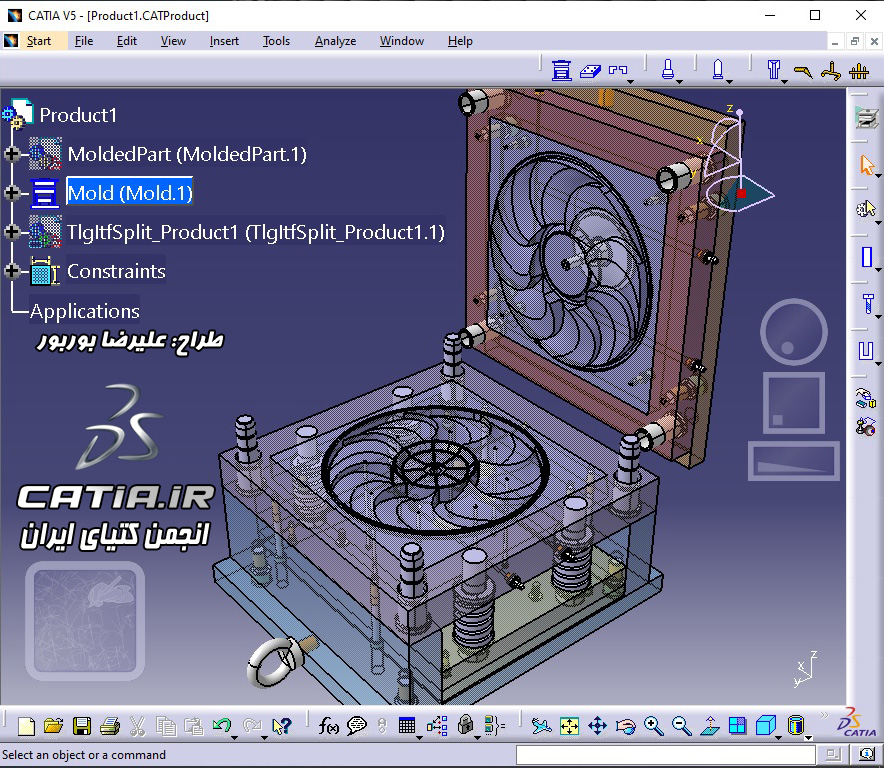Screen dimensions: 884x768
Task: Select the Rotate view icon
Action: tap(625, 726)
